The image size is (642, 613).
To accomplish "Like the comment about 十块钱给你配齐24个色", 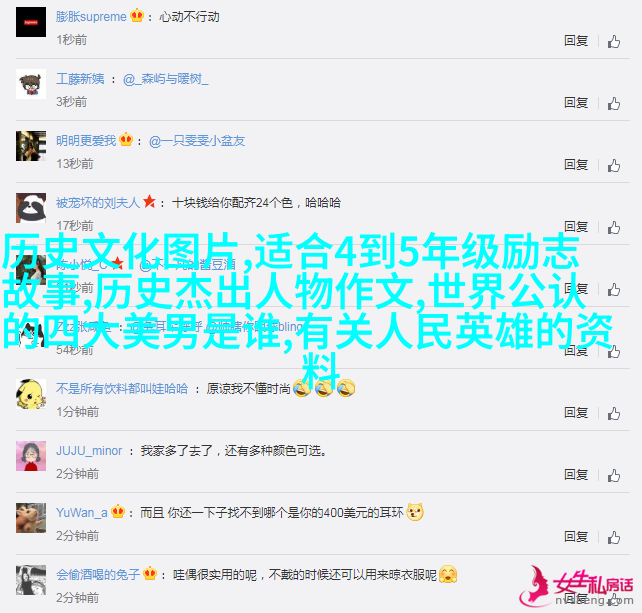I will (613, 227).
